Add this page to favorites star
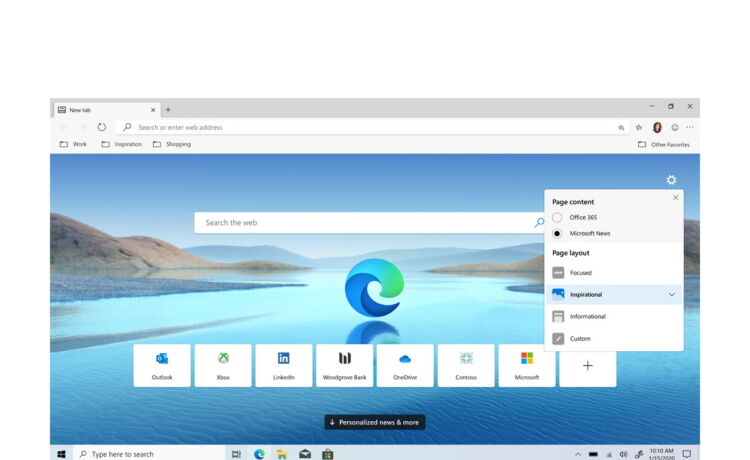Viewport: 750px width, 460px height. pos(621,128)
